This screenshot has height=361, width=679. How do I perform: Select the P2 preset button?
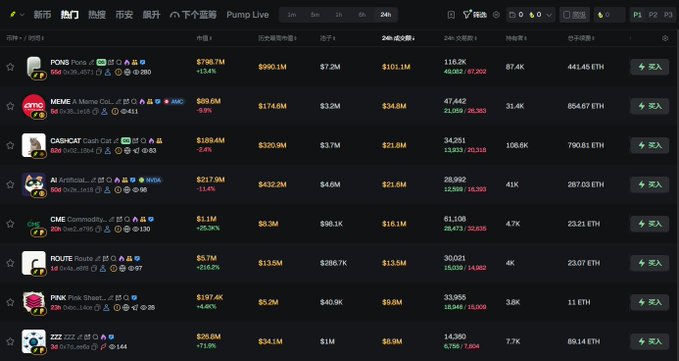653,15
